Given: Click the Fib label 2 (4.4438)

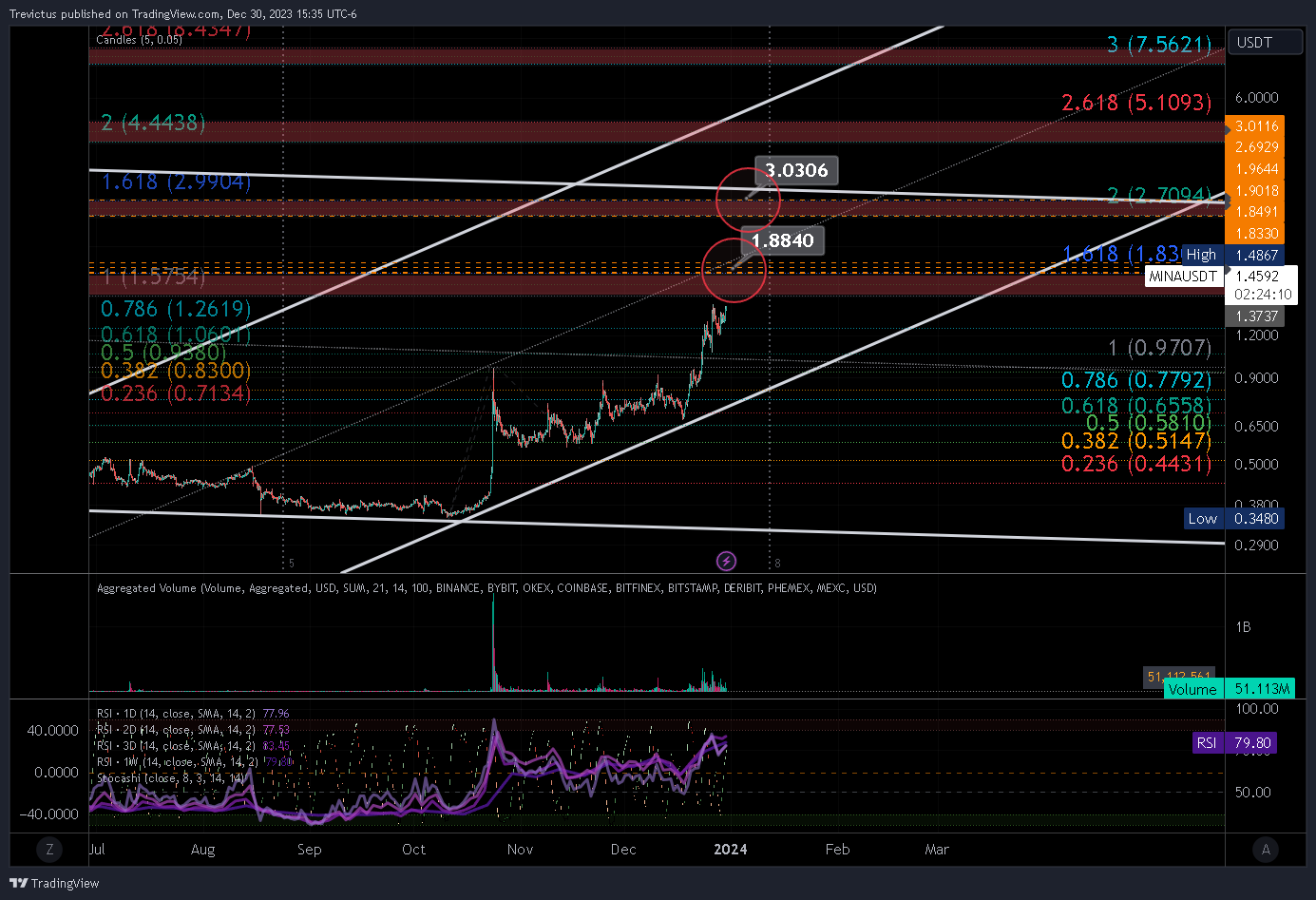Looking at the screenshot, I should point(153,123).
